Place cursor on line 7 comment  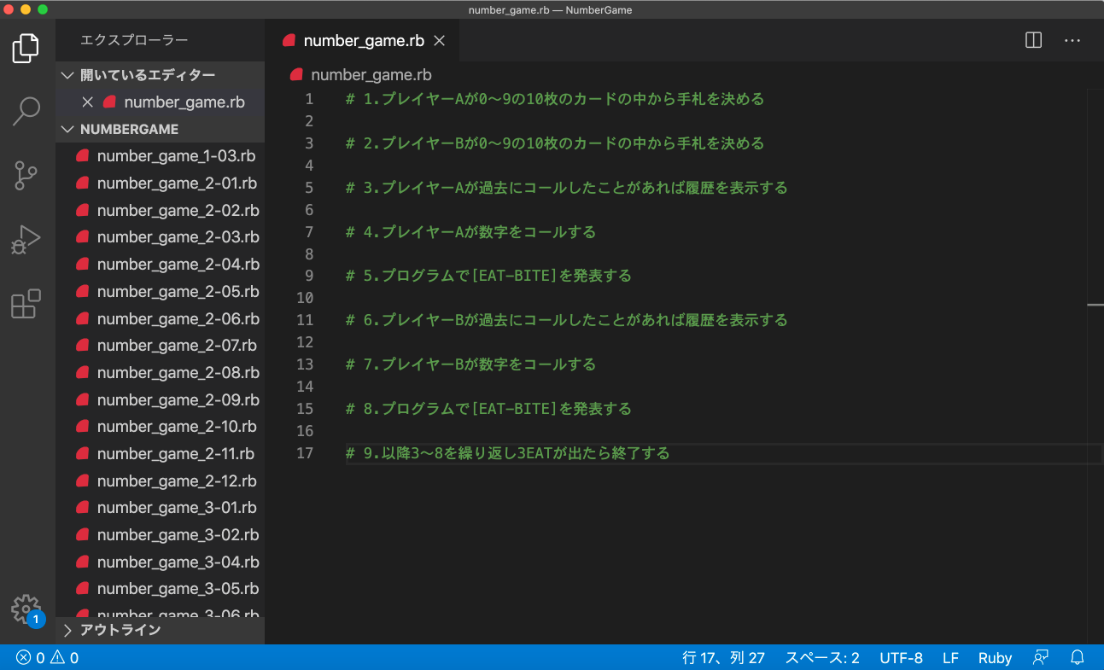click(x=470, y=232)
